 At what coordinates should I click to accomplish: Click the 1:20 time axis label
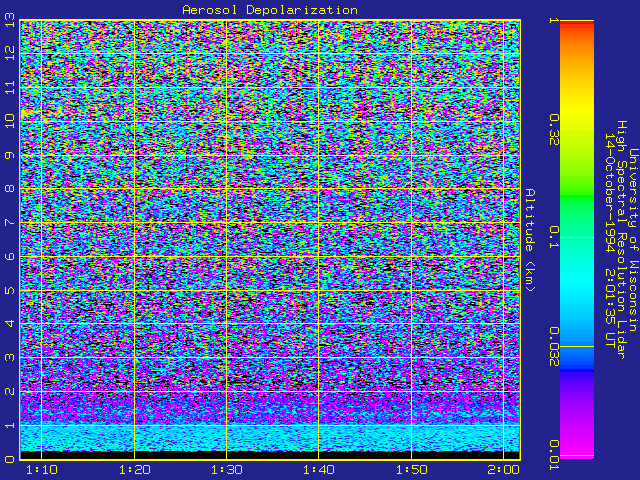pos(135,470)
